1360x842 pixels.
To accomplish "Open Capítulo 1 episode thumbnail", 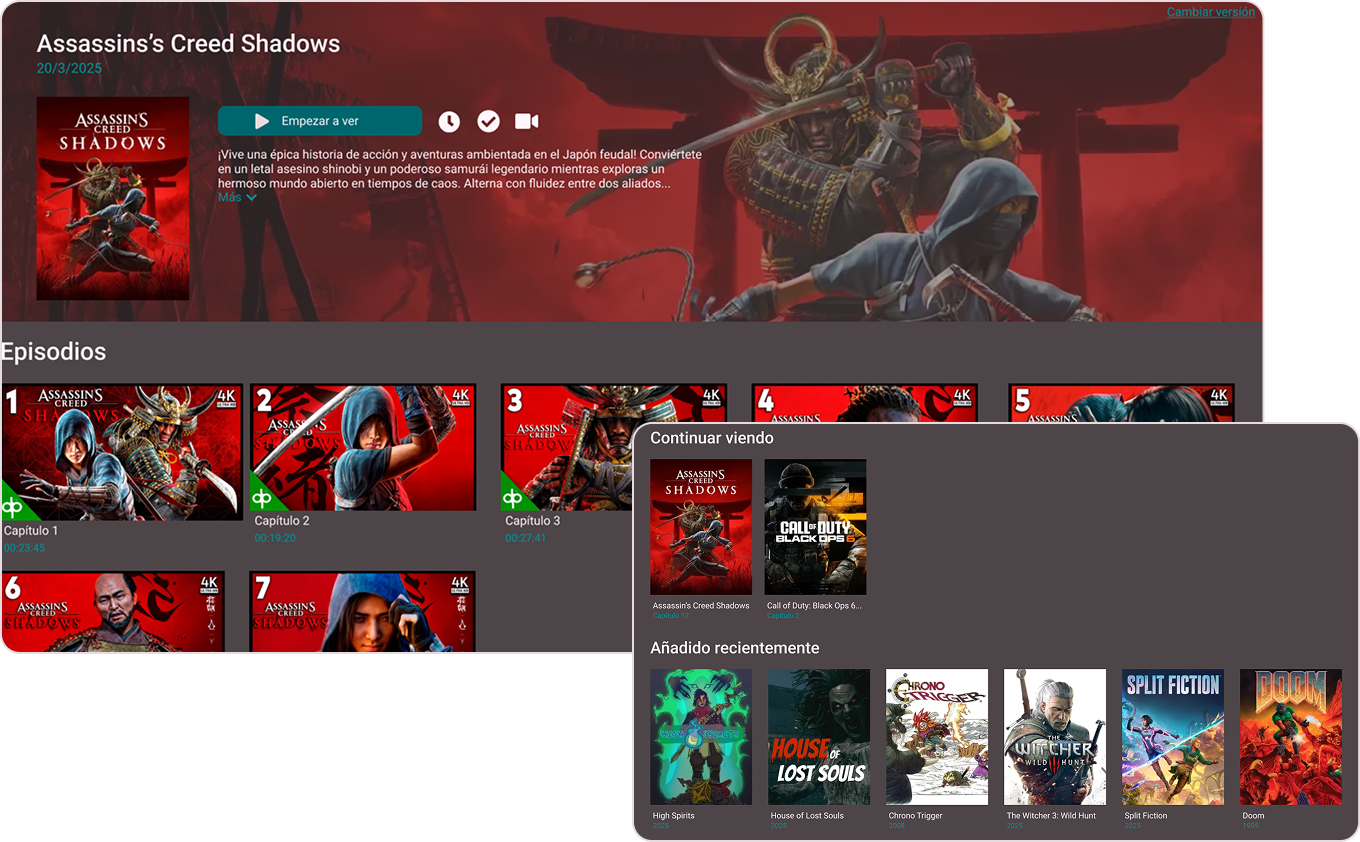I will pyautogui.click(x=122, y=451).
